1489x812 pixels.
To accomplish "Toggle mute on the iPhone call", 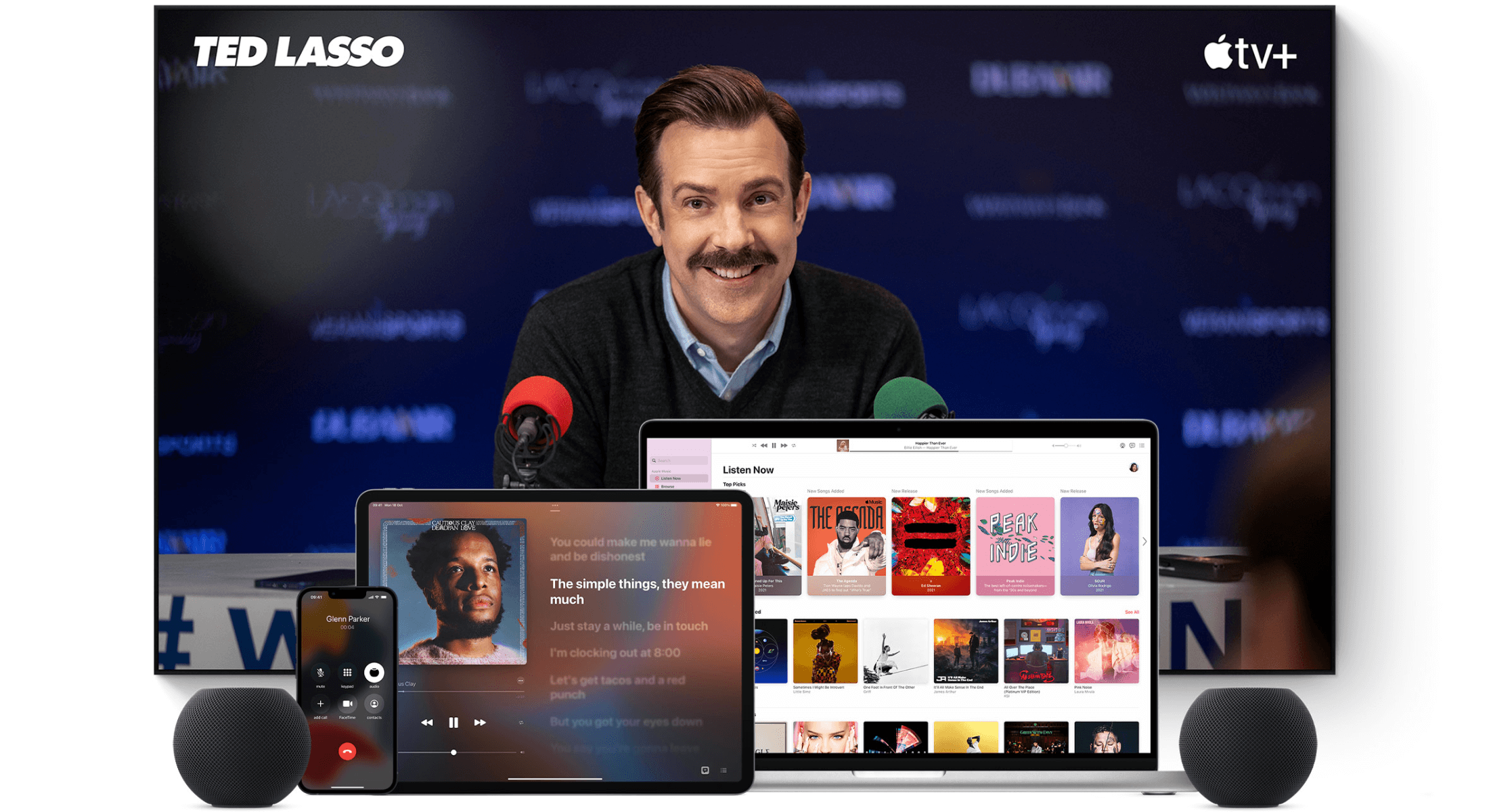I will pos(320,673).
